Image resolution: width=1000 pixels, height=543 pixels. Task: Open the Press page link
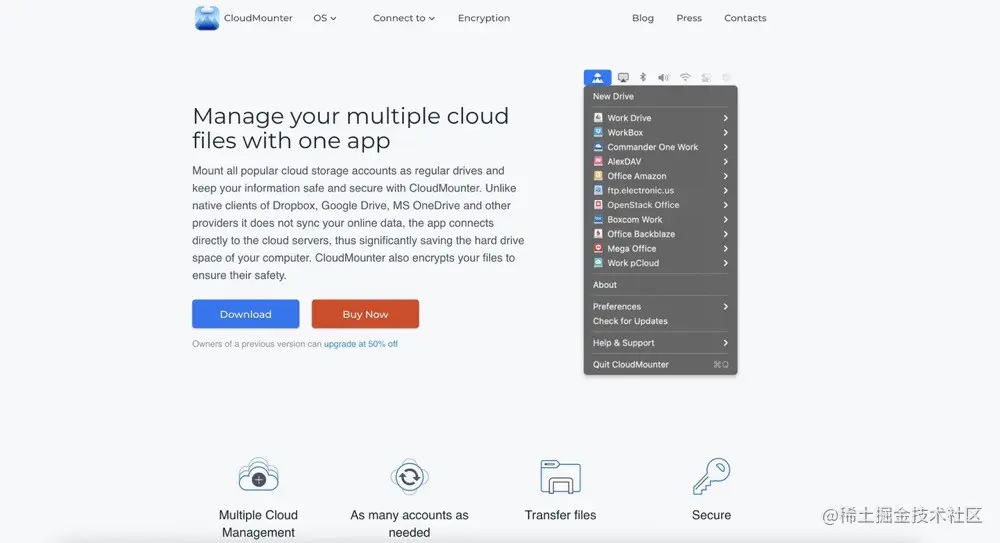pyautogui.click(x=689, y=18)
